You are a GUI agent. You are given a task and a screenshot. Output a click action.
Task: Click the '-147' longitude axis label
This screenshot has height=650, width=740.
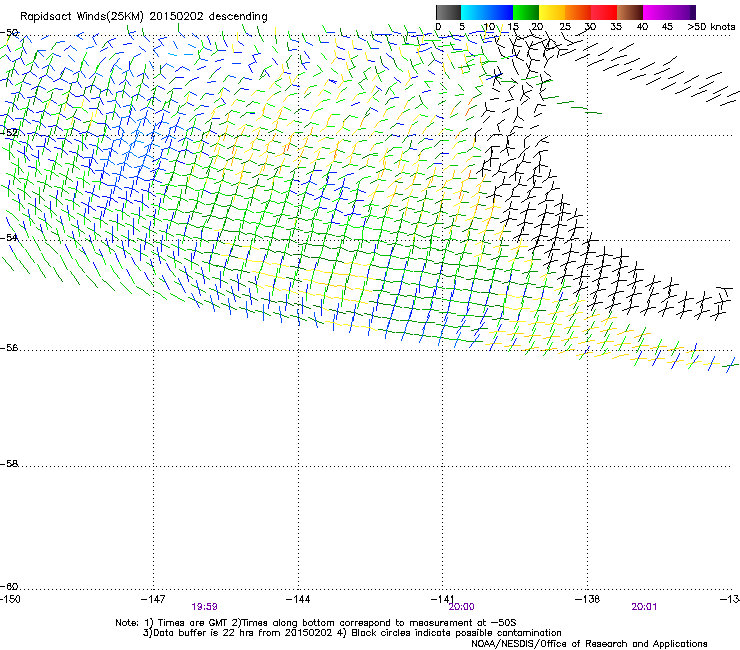(x=153, y=599)
